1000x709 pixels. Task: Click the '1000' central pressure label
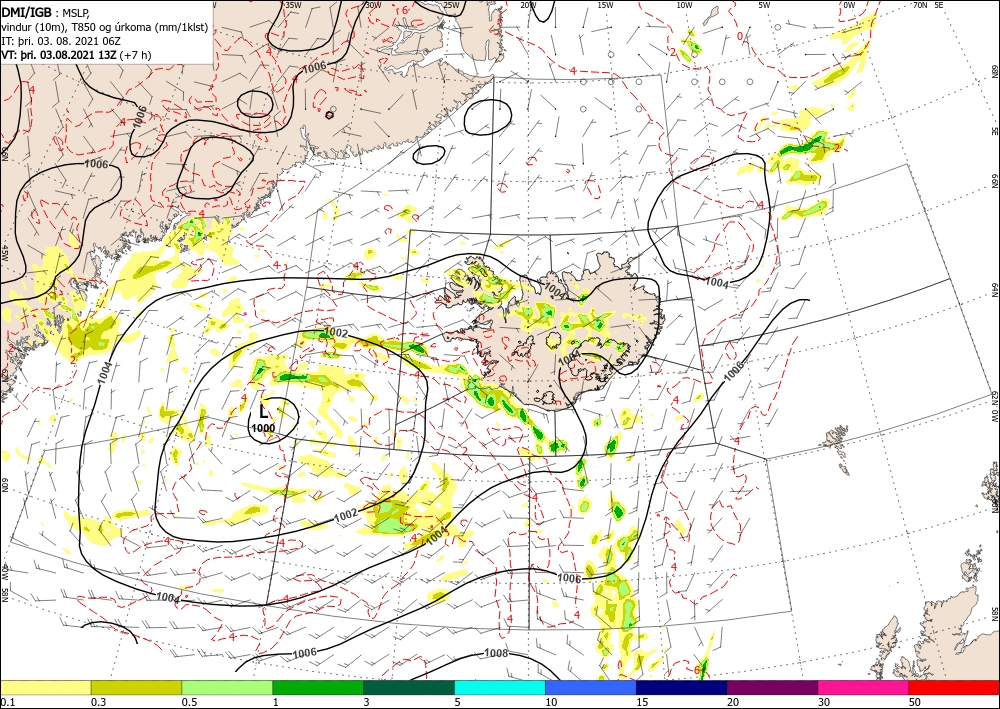pos(263,428)
